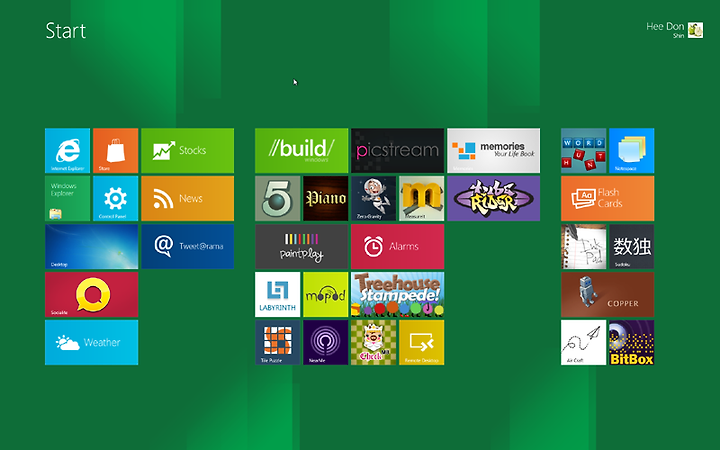This screenshot has width=720, height=450.
Task: Open the Notespace sticky notes tile
Action: [x=631, y=151]
